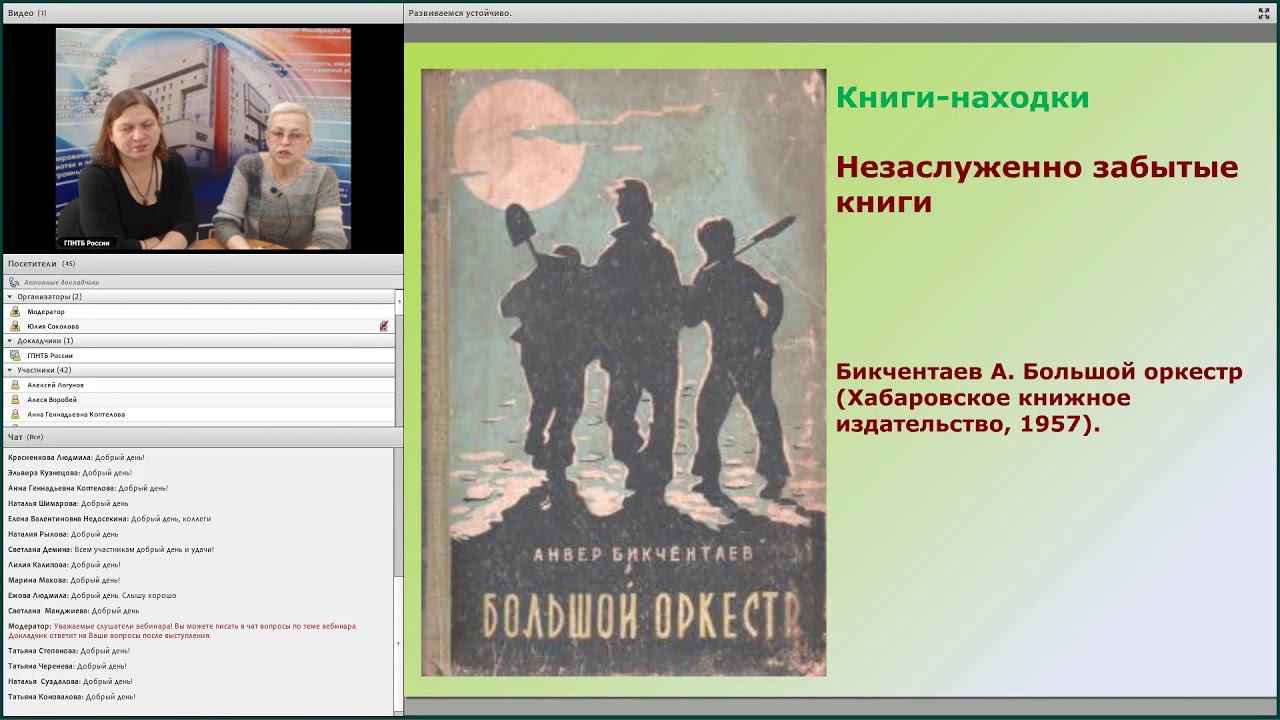Viewport: 1280px width, 720px height.
Task: Click chat message from Наталья Суздалова
Action: [70, 681]
